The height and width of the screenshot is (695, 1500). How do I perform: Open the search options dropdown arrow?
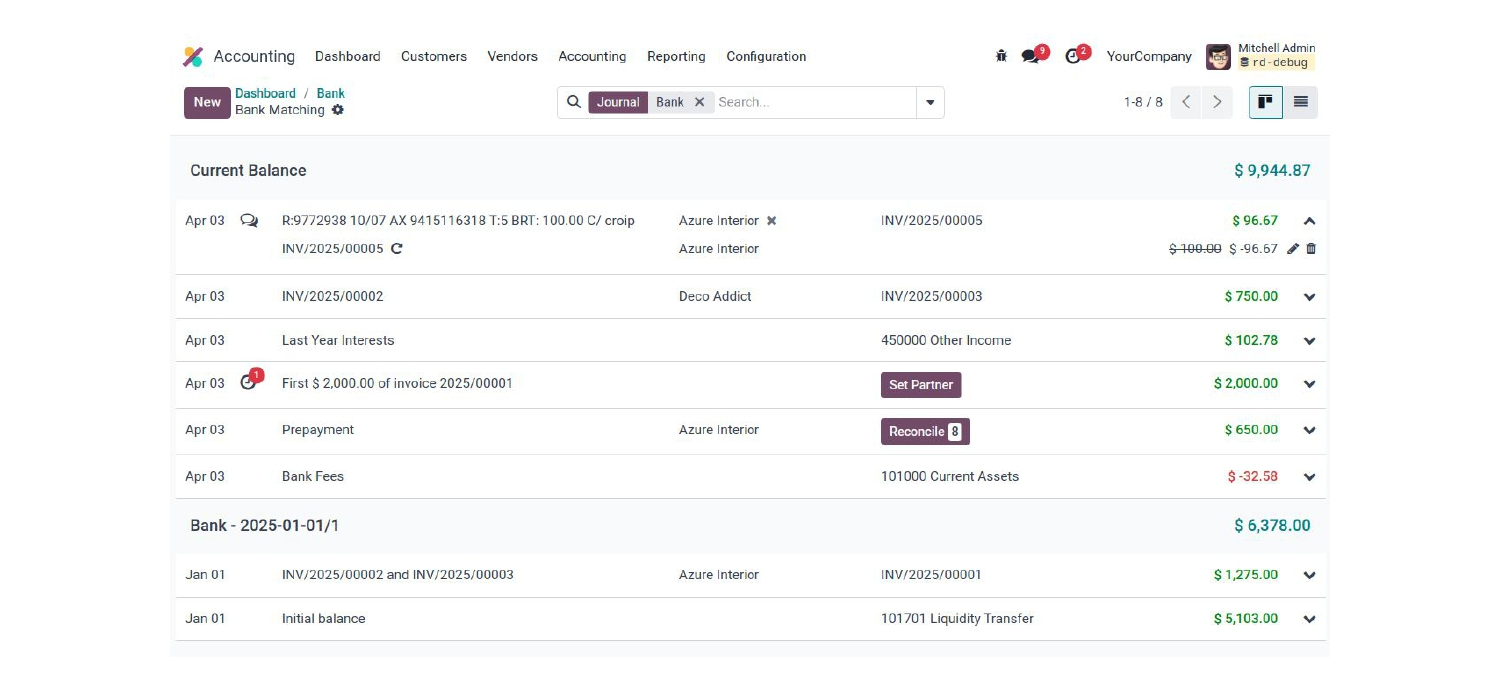pos(930,102)
